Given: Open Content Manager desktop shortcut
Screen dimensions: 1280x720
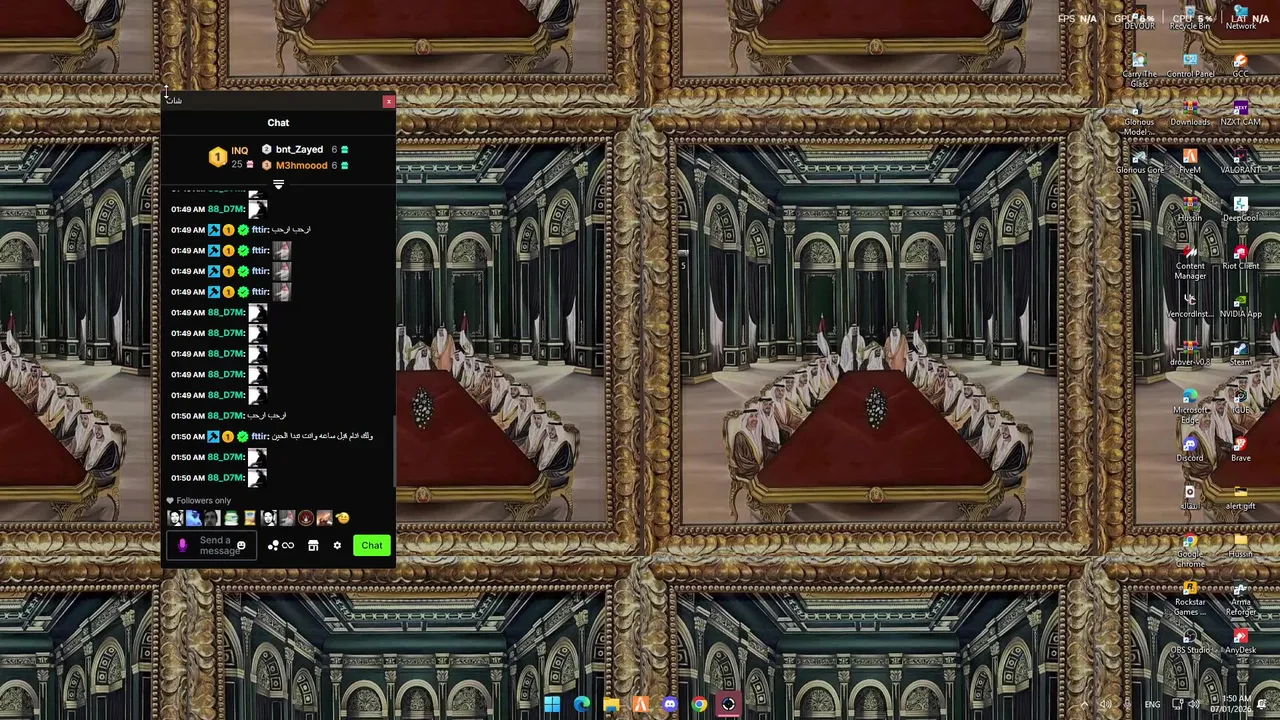Looking at the screenshot, I should 1190,263.
